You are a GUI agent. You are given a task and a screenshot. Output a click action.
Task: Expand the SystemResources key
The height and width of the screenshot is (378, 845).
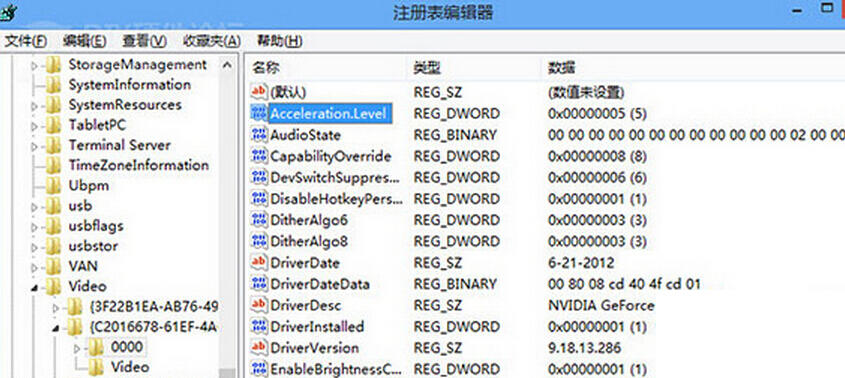point(34,106)
